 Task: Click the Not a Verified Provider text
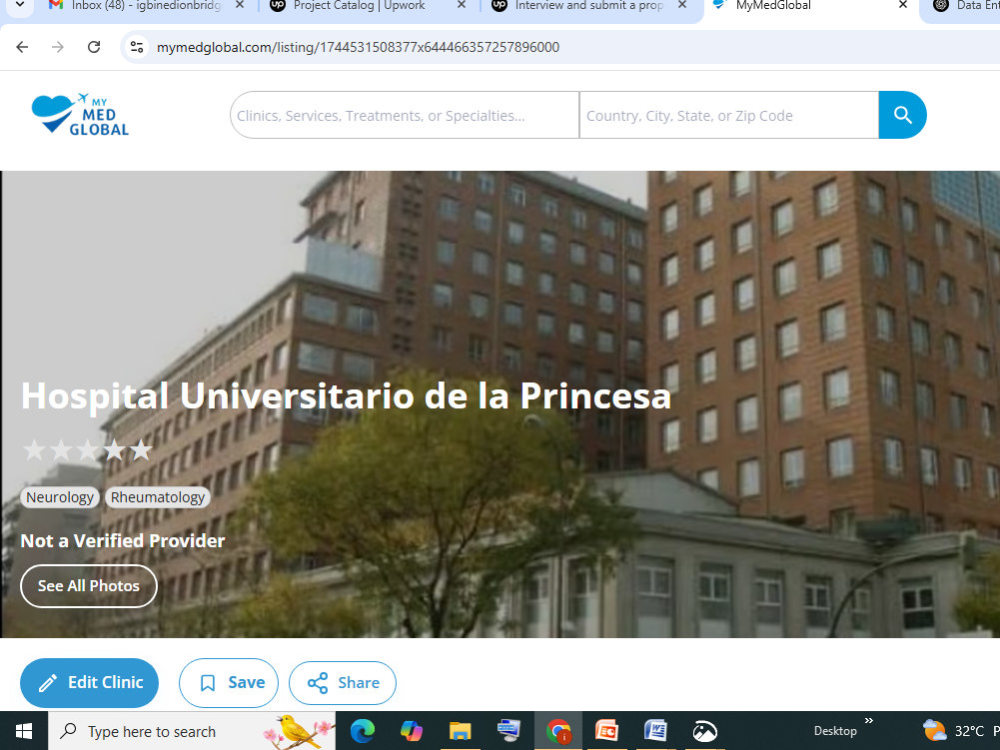(123, 541)
